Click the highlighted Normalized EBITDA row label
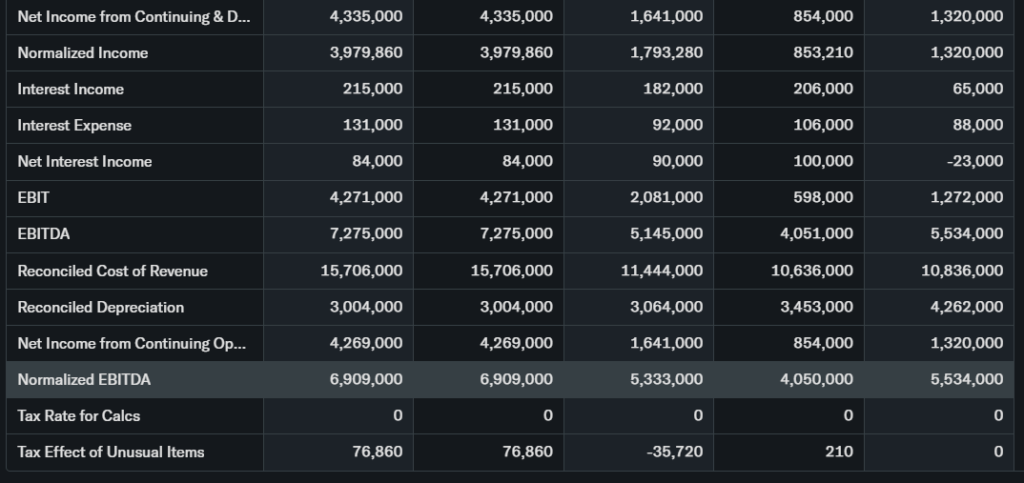The image size is (1024, 483). pyautogui.click(x=83, y=379)
